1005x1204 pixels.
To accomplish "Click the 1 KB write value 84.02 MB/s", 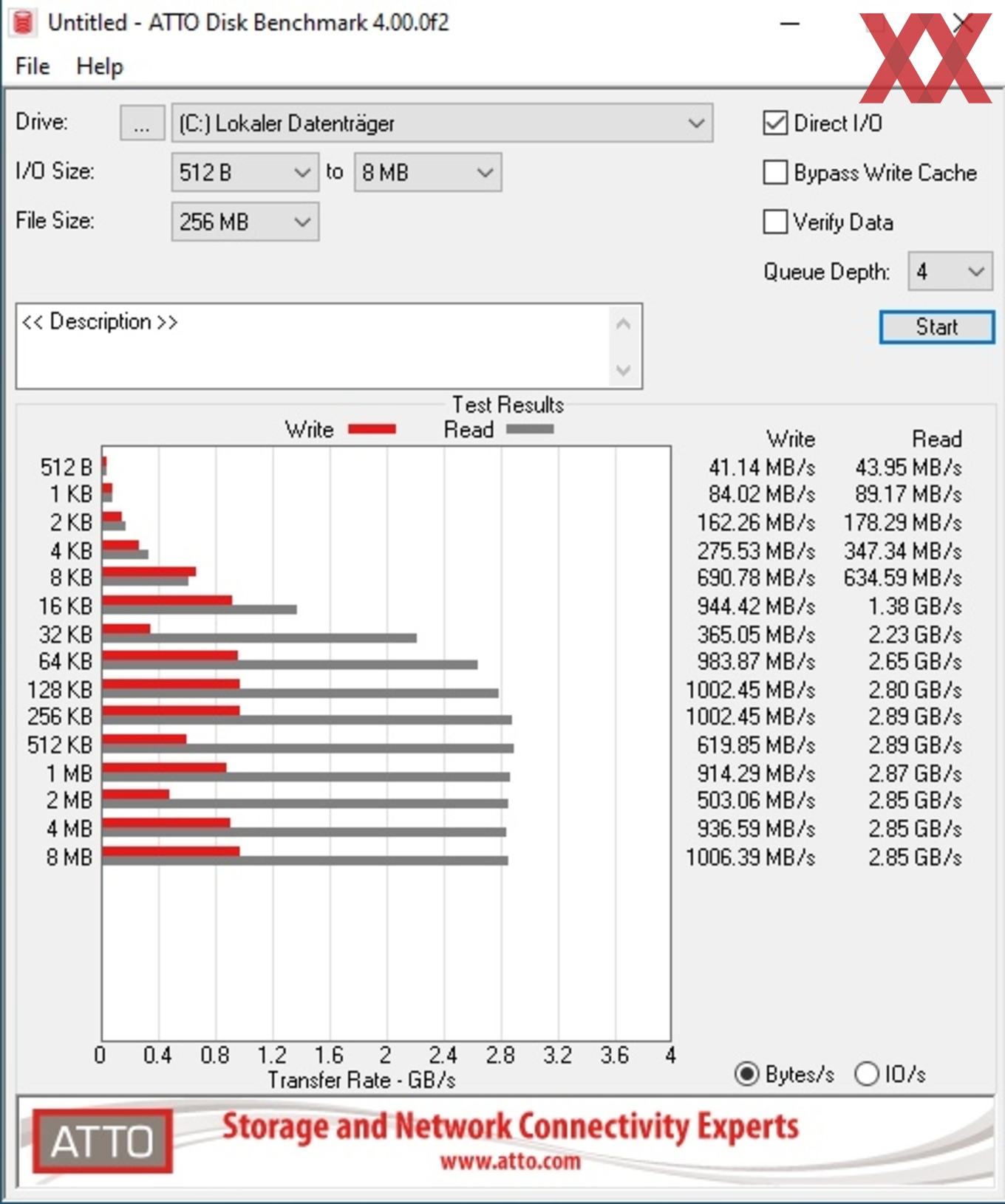I will (762, 493).
